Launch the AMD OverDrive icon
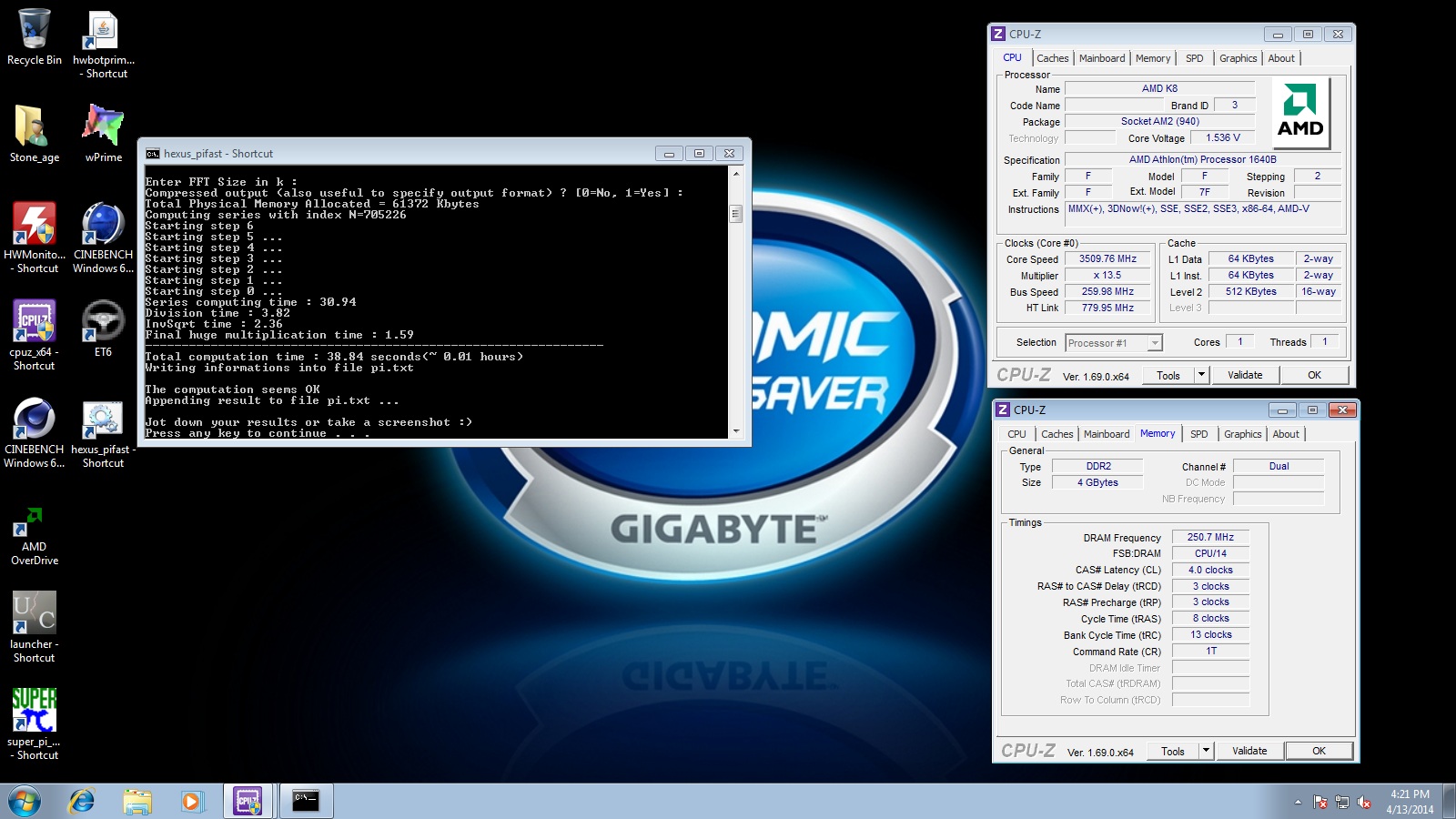The image size is (1456, 819). pos(35,536)
